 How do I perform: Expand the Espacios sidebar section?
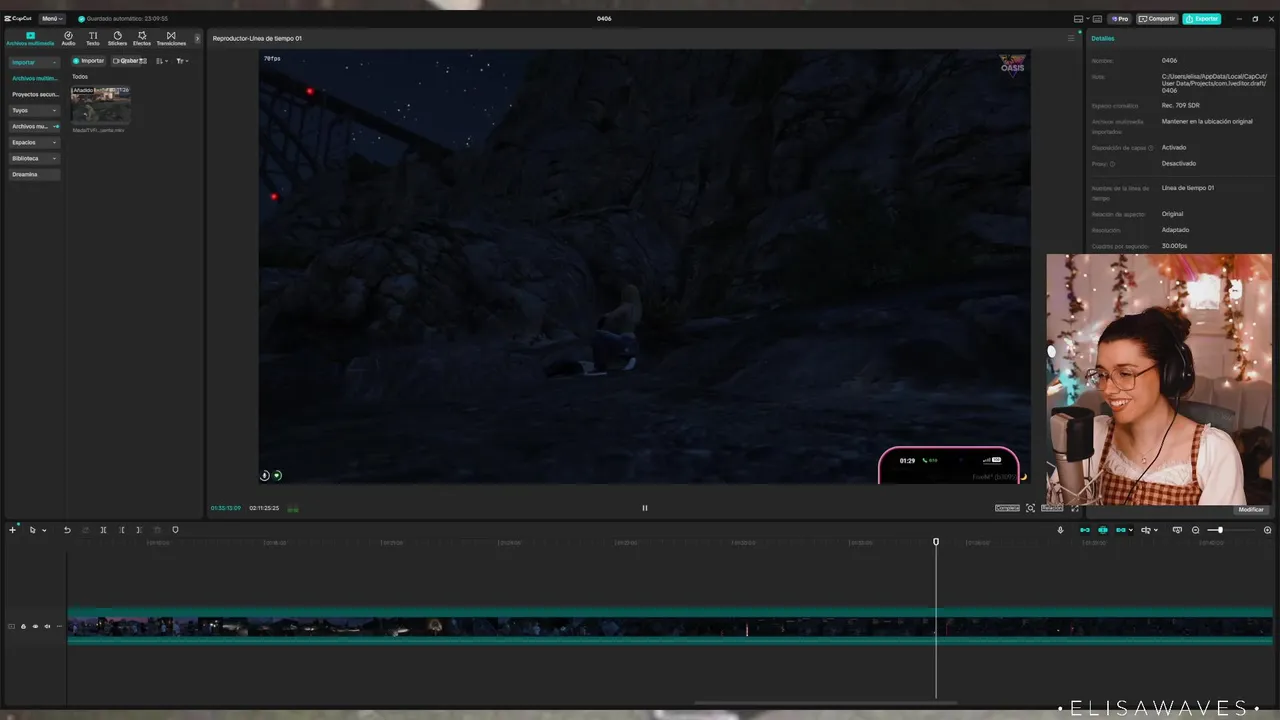point(35,142)
